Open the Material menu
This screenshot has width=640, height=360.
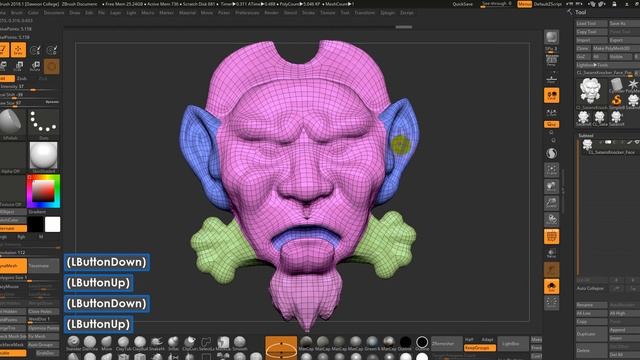coord(187,13)
